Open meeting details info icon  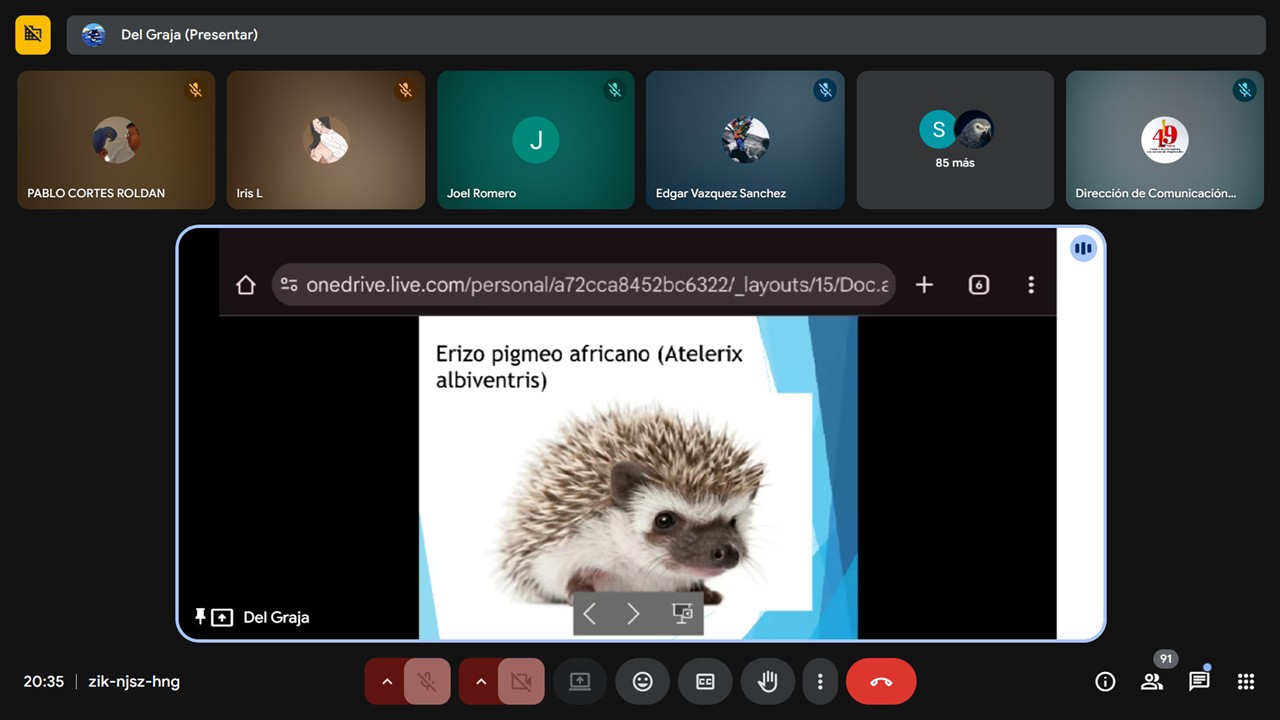(x=1105, y=682)
